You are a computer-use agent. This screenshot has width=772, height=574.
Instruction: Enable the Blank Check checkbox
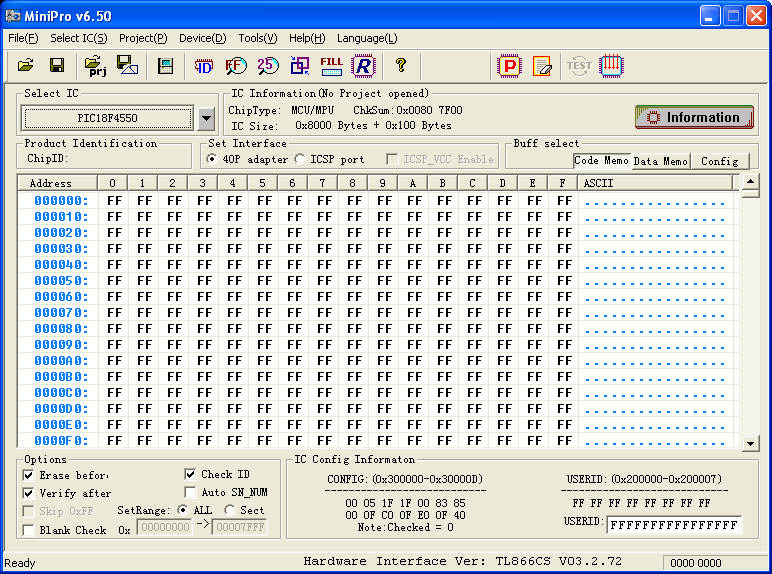click(x=29, y=530)
